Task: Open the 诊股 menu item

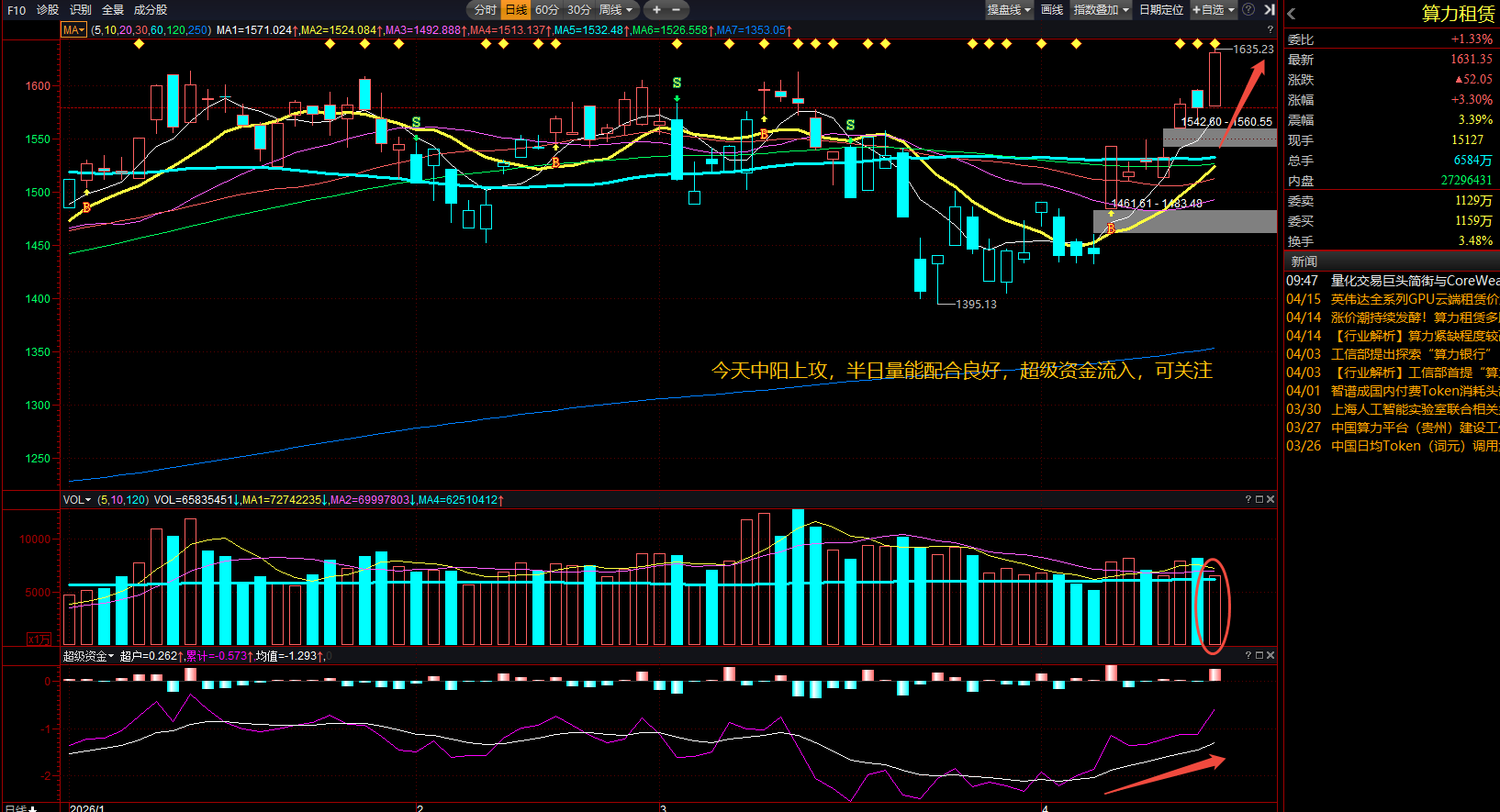Action: click(48, 10)
